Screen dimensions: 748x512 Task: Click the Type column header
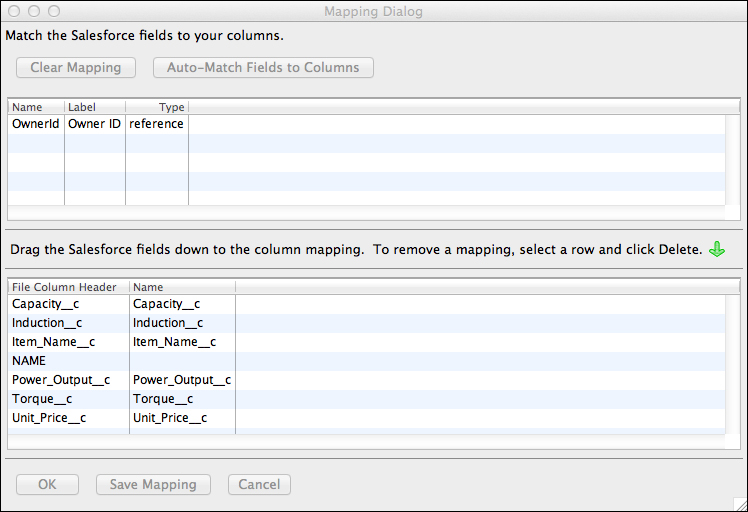[157, 106]
